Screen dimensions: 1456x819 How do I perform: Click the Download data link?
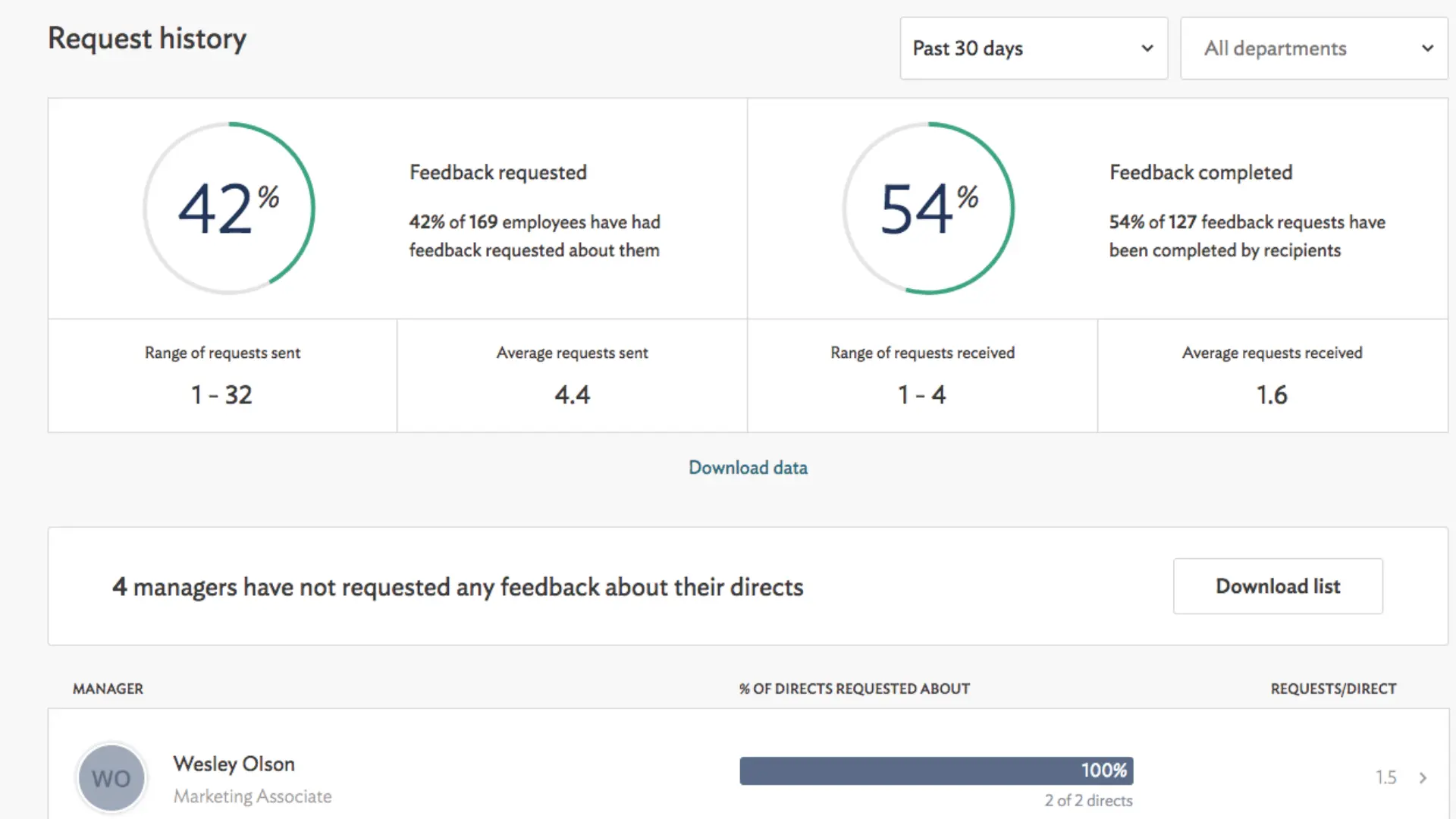click(748, 468)
